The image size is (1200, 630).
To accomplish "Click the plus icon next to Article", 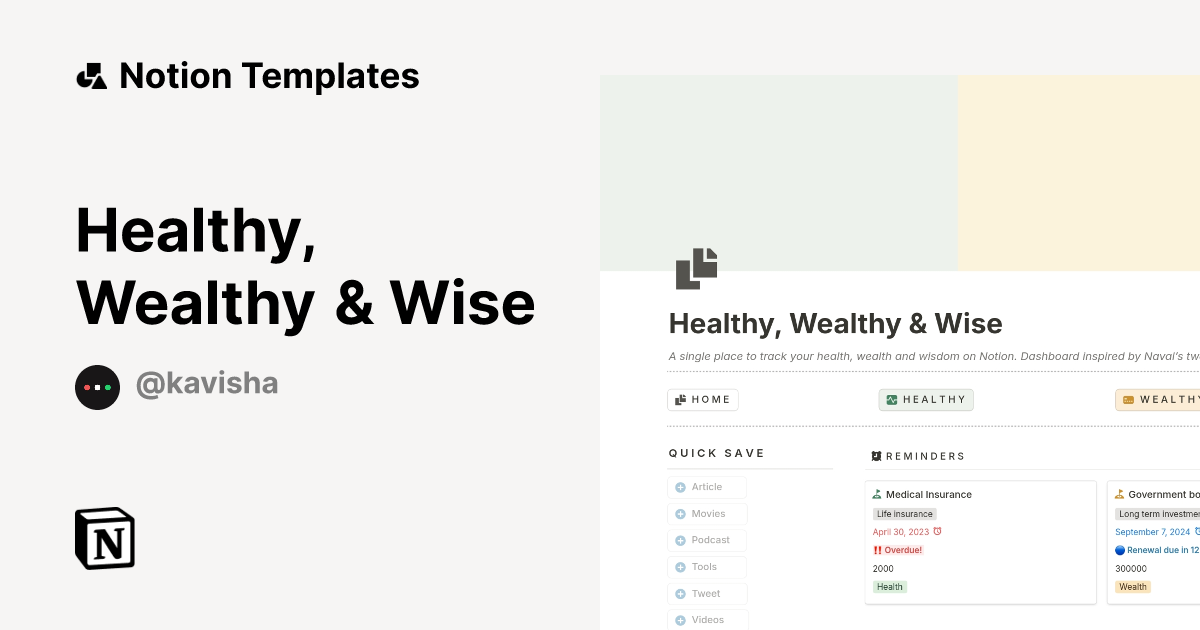I will [679, 487].
